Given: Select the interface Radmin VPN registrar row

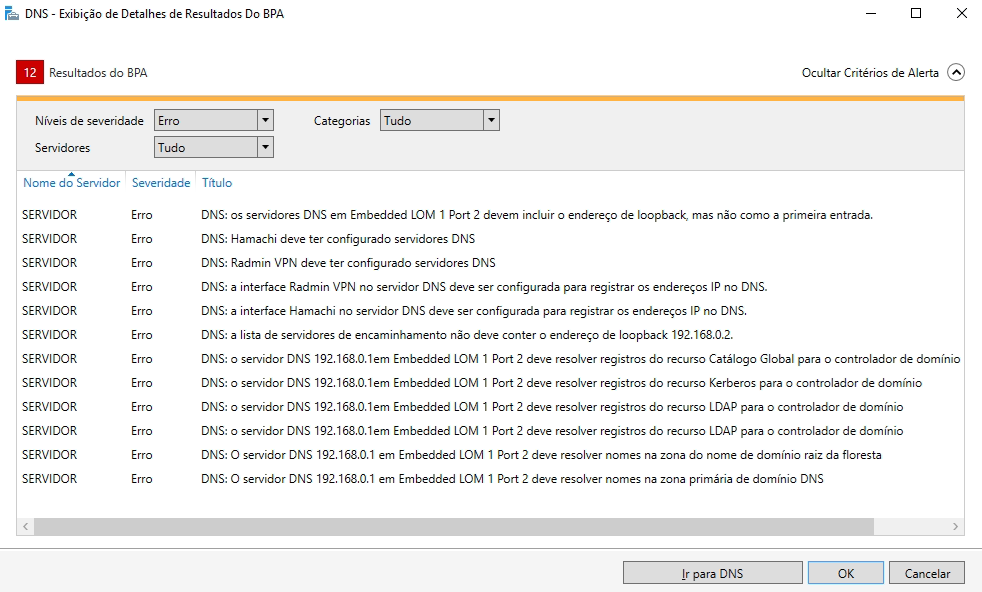Looking at the screenshot, I should pyautogui.click(x=491, y=286).
